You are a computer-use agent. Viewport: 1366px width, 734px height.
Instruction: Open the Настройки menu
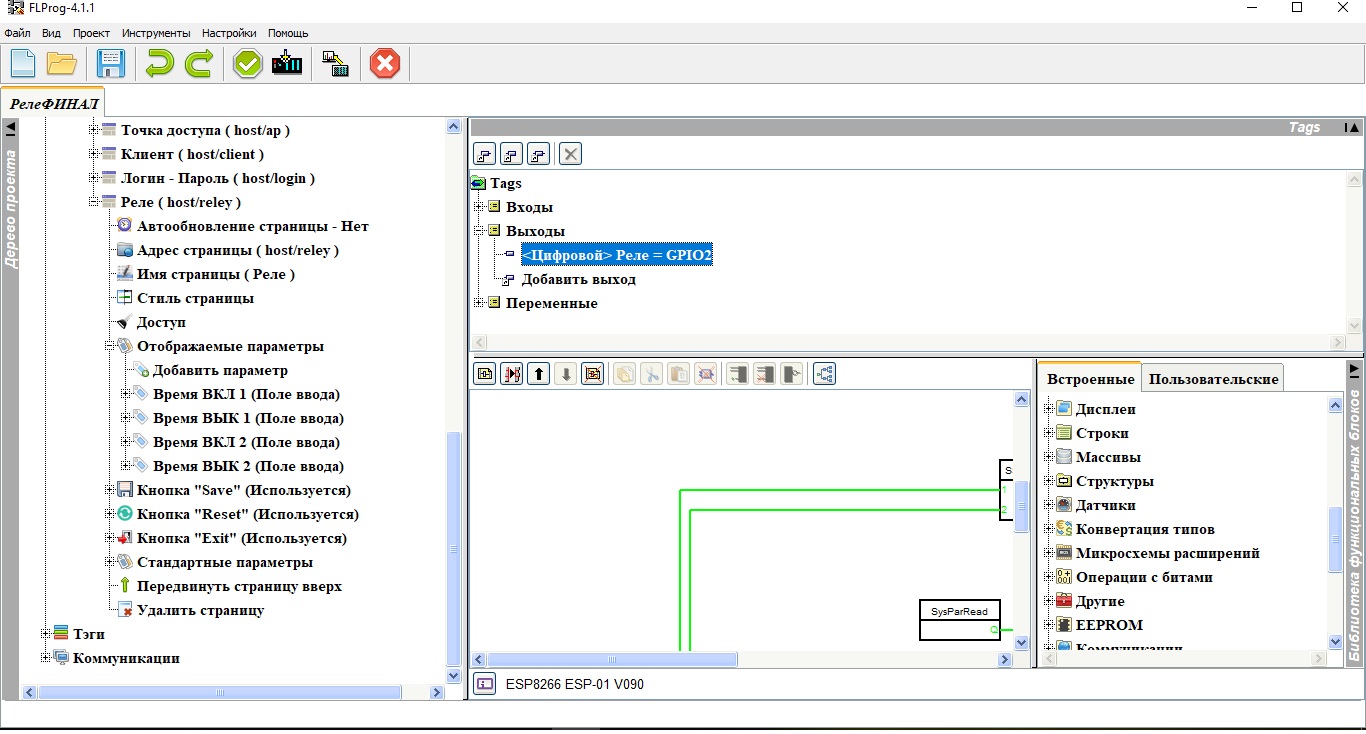[228, 33]
